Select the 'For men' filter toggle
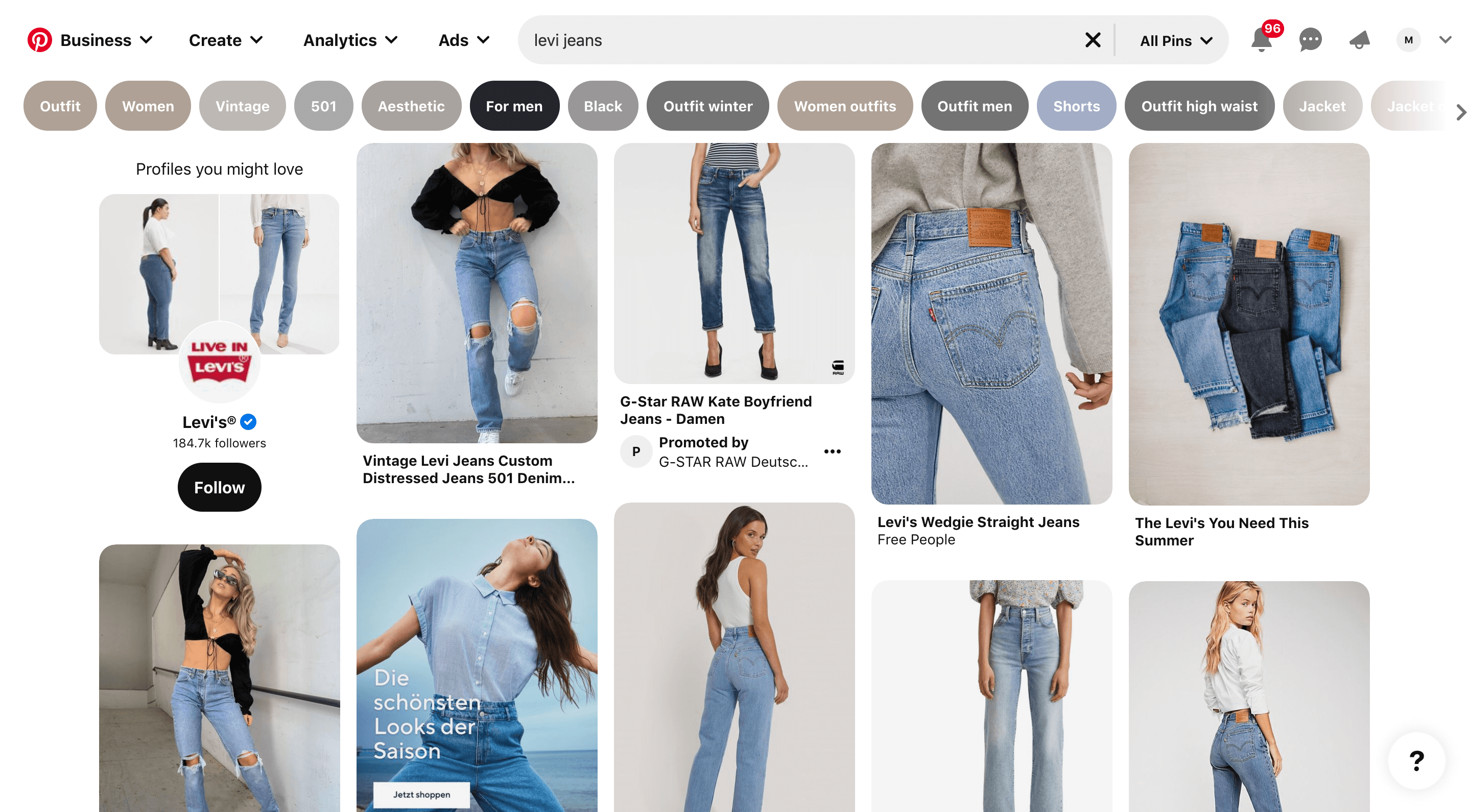The image size is (1468, 812). pyautogui.click(x=513, y=105)
